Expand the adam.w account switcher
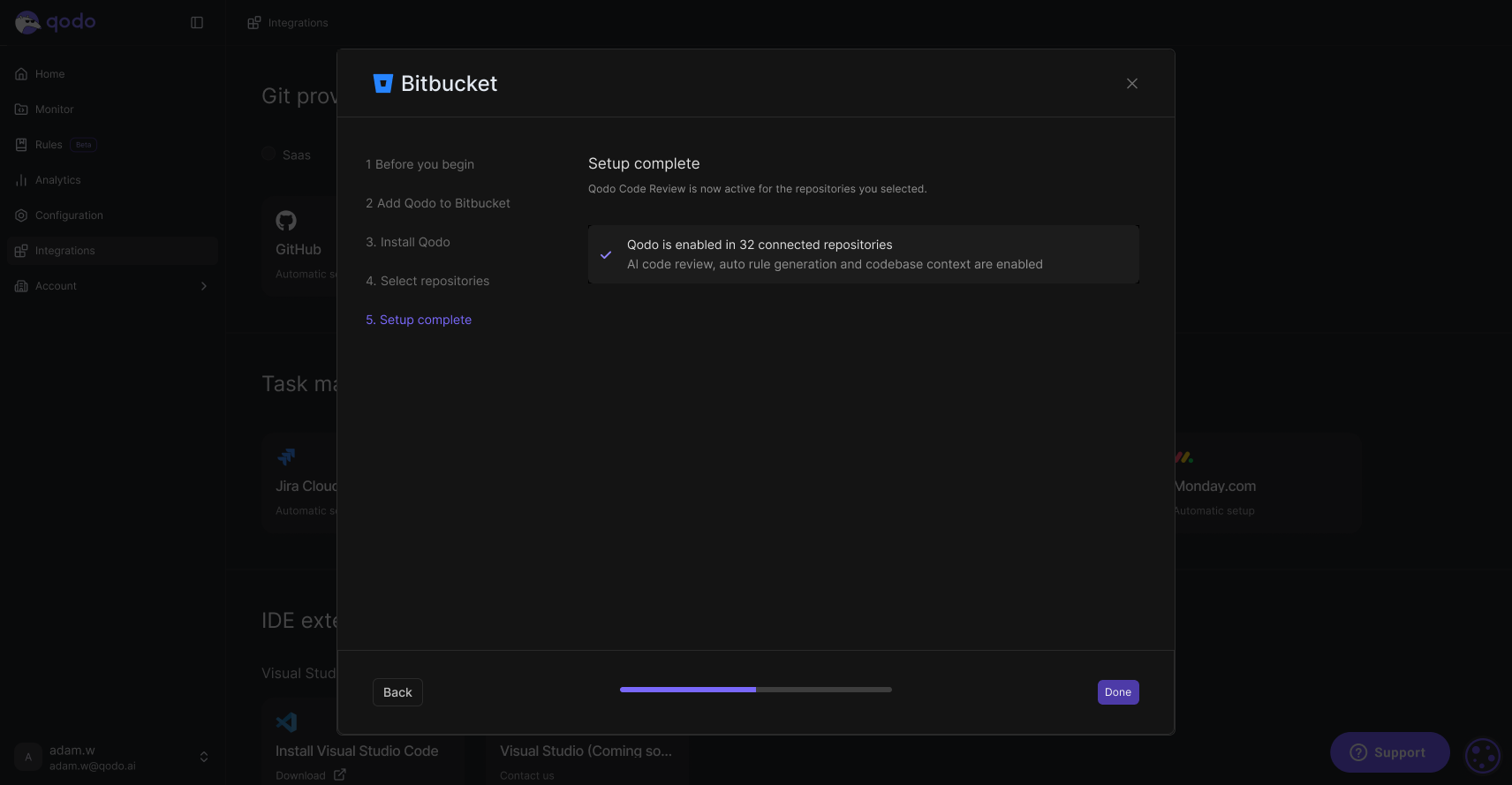The image size is (1512, 785). 204,757
